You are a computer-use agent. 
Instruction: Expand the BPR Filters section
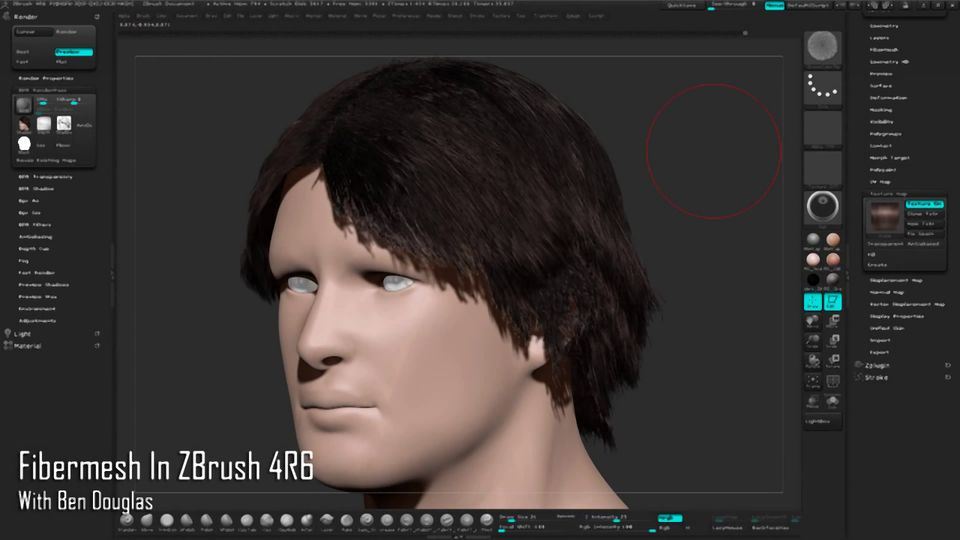(35, 225)
